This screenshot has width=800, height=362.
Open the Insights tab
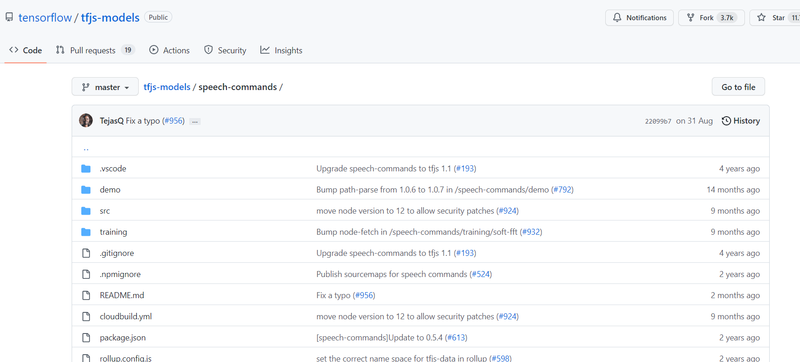(x=281, y=50)
